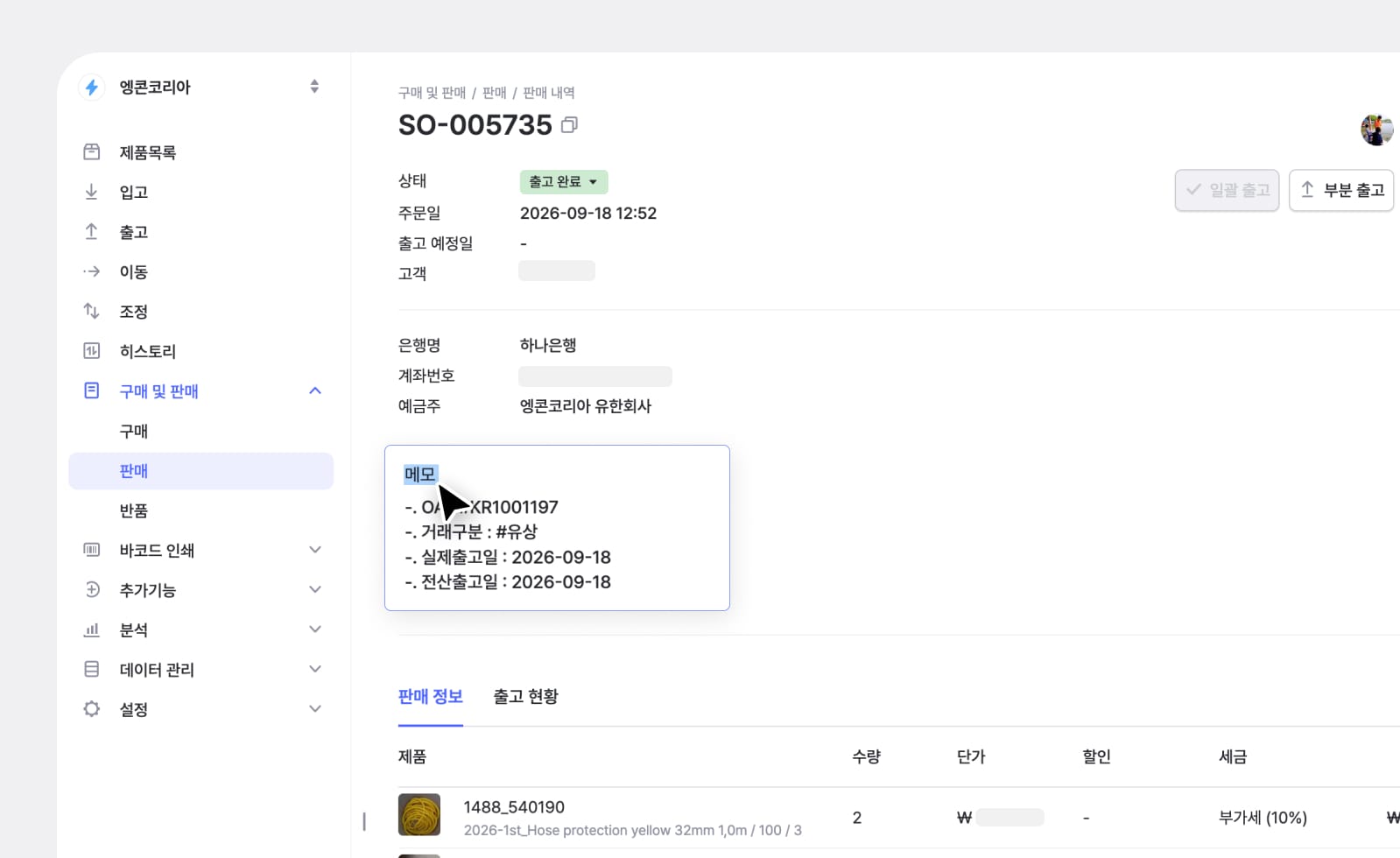This screenshot has width=1400, height=858.
Task: Click the order date 2026-09-18 12:52
Action: pyautogui.click(x=588, y=213)
